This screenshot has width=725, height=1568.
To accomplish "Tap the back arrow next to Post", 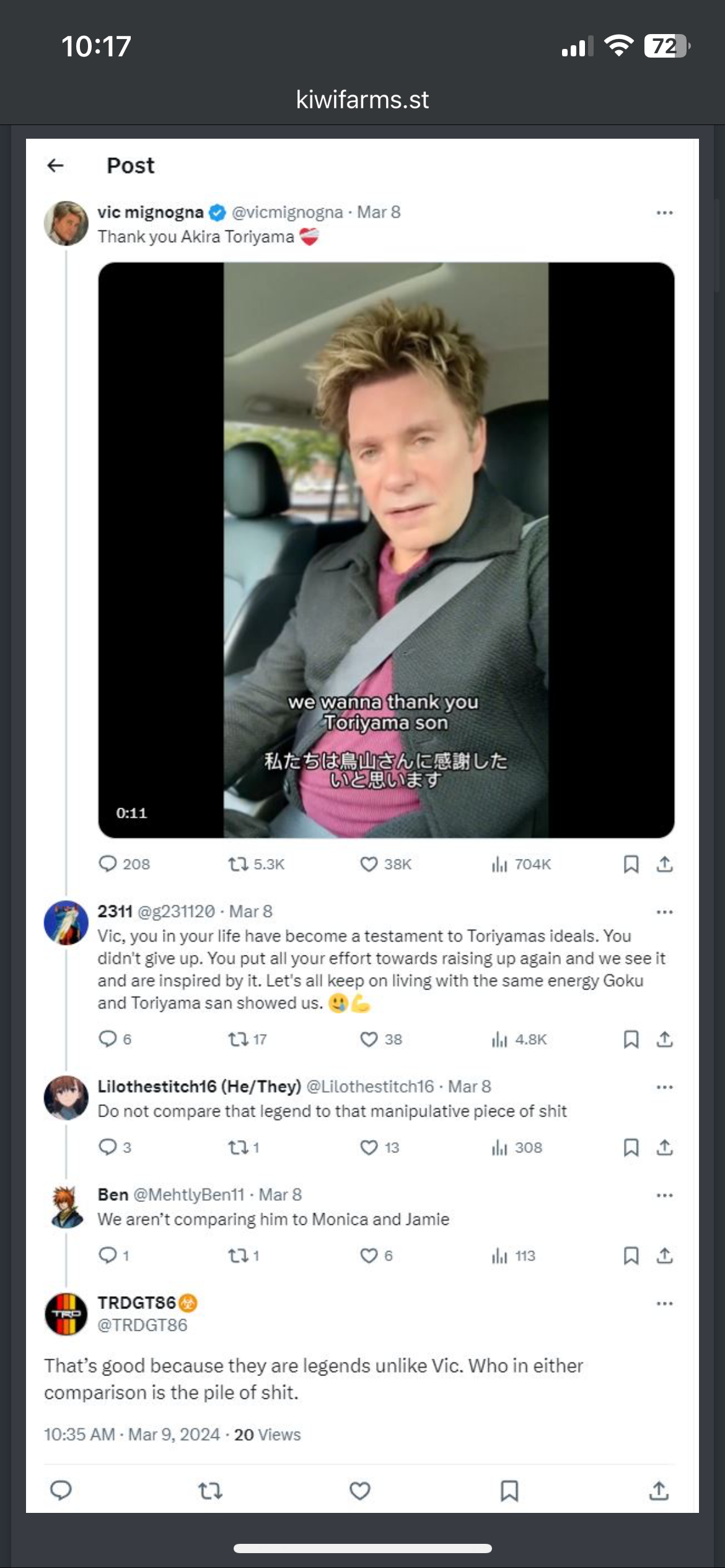I will [56, 165].
